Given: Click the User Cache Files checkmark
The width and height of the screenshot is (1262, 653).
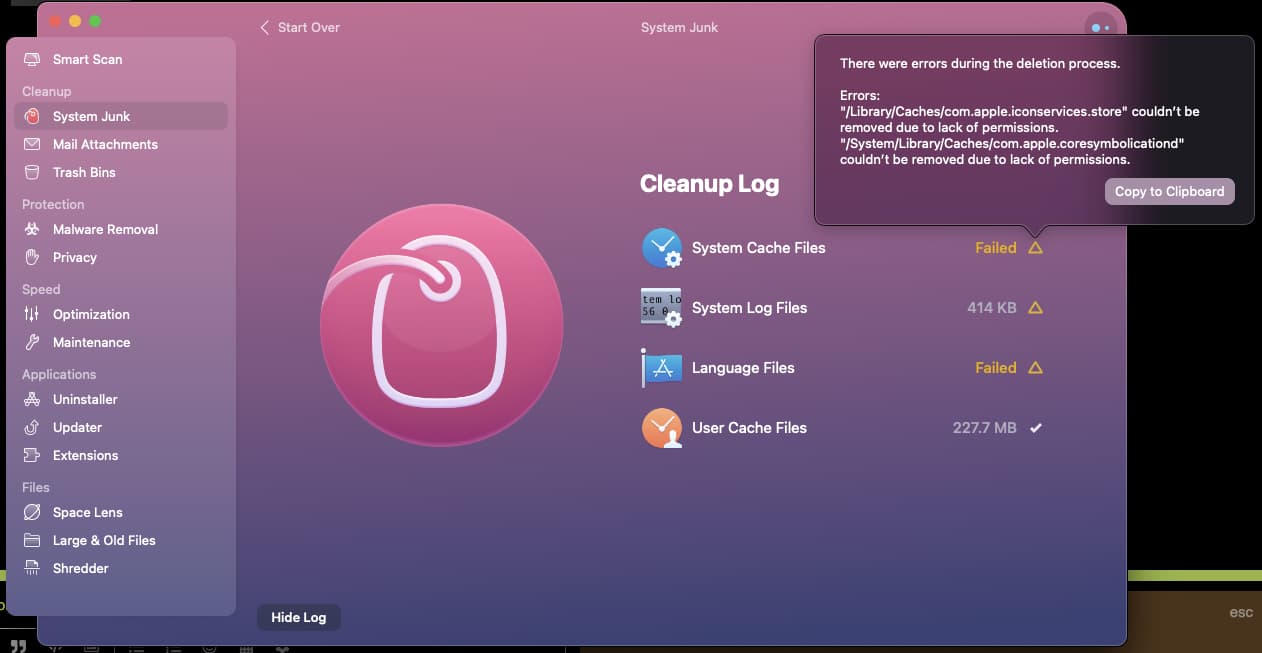Looking at the screenshot, I should click(x=1036, y=428).
